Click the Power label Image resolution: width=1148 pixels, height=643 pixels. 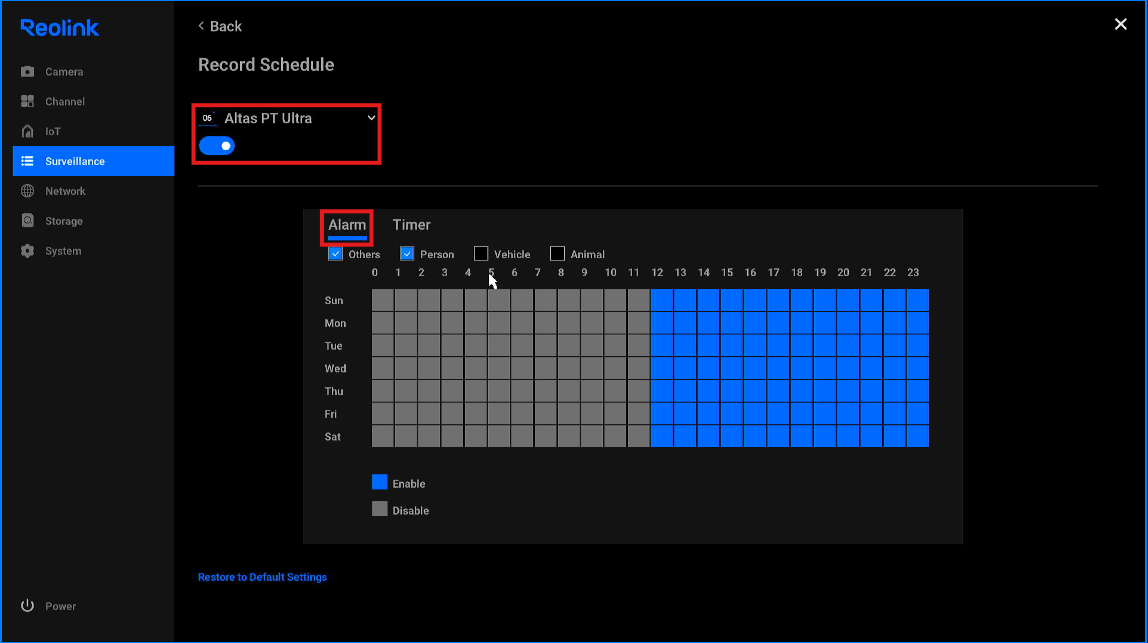pyautogui.click(x=61, y=606)
